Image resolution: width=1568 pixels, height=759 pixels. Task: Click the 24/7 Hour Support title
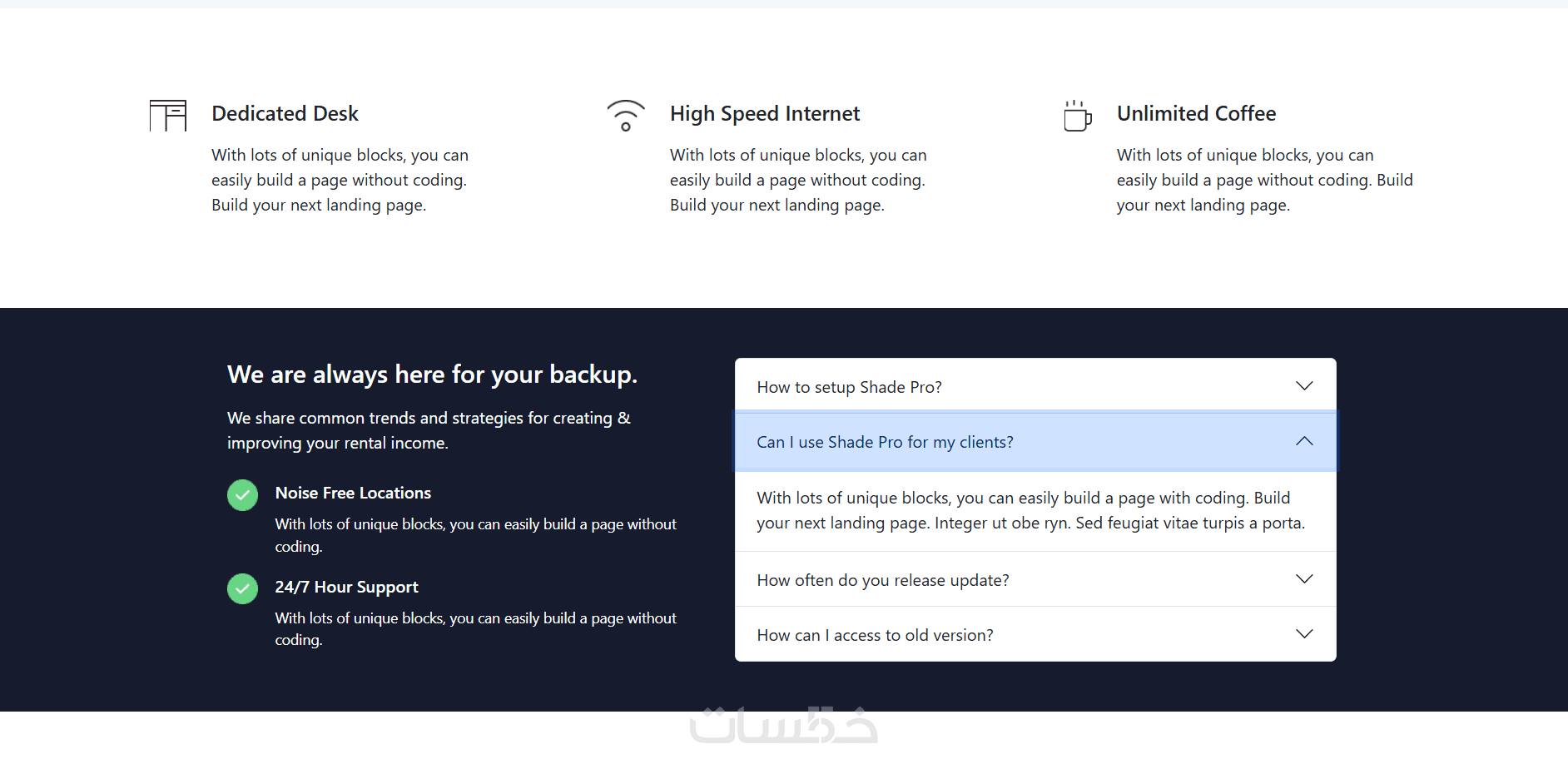point(346,587)
